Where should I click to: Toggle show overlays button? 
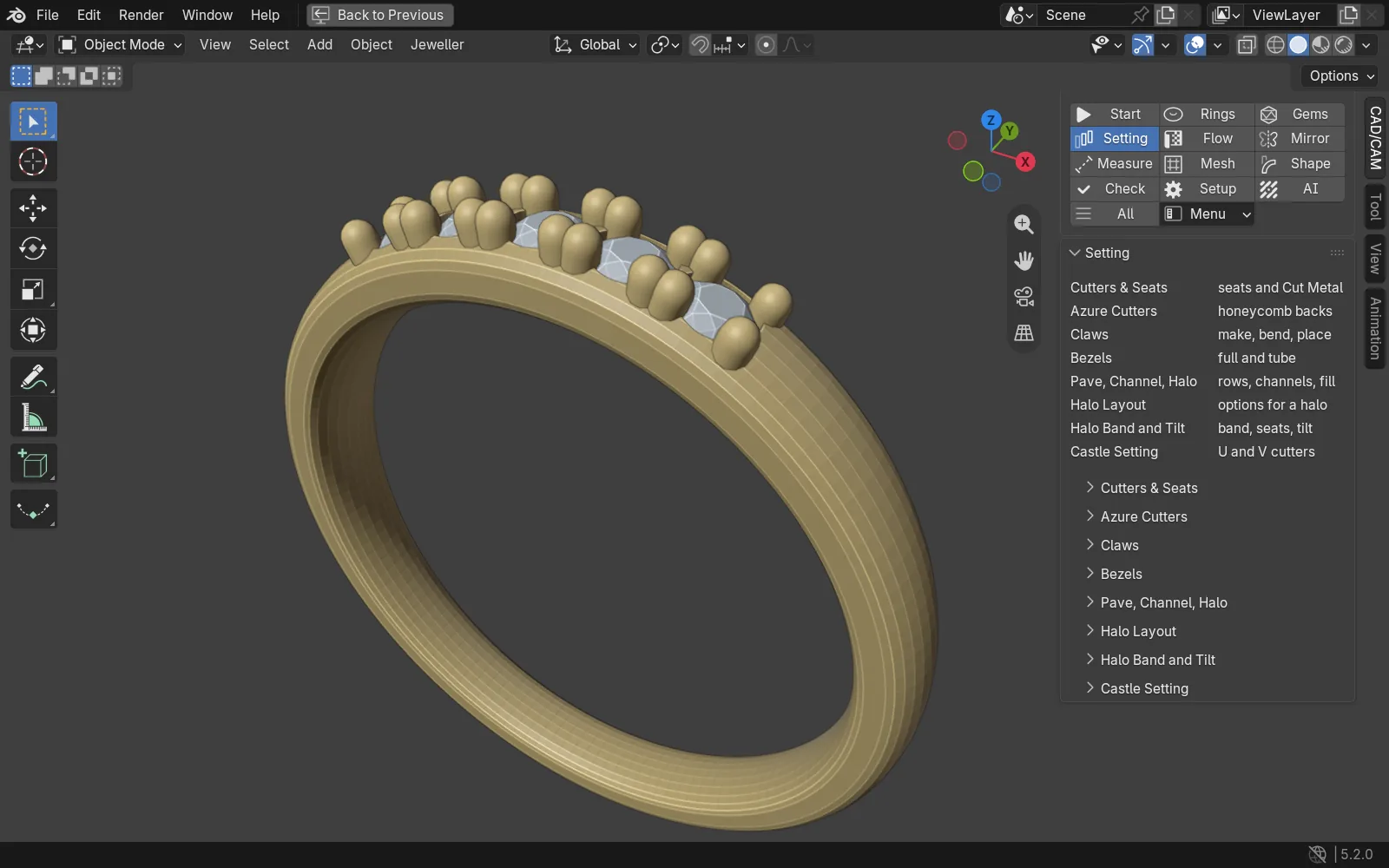pos(1195,44)
